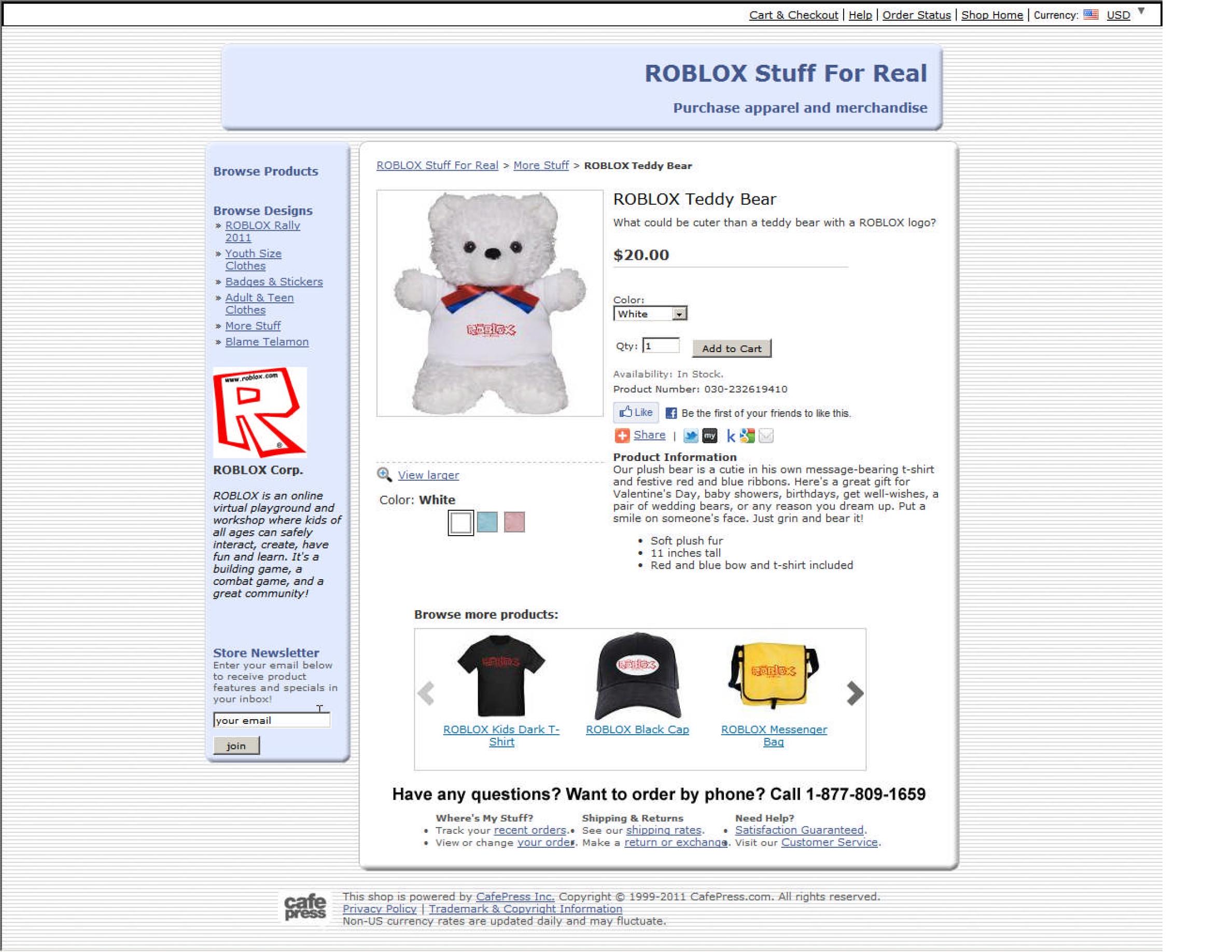Image resolution: width=1232 pixels, height=952 pixels.
Task: Click the orange plus Share icon
Action: point(622,436)
